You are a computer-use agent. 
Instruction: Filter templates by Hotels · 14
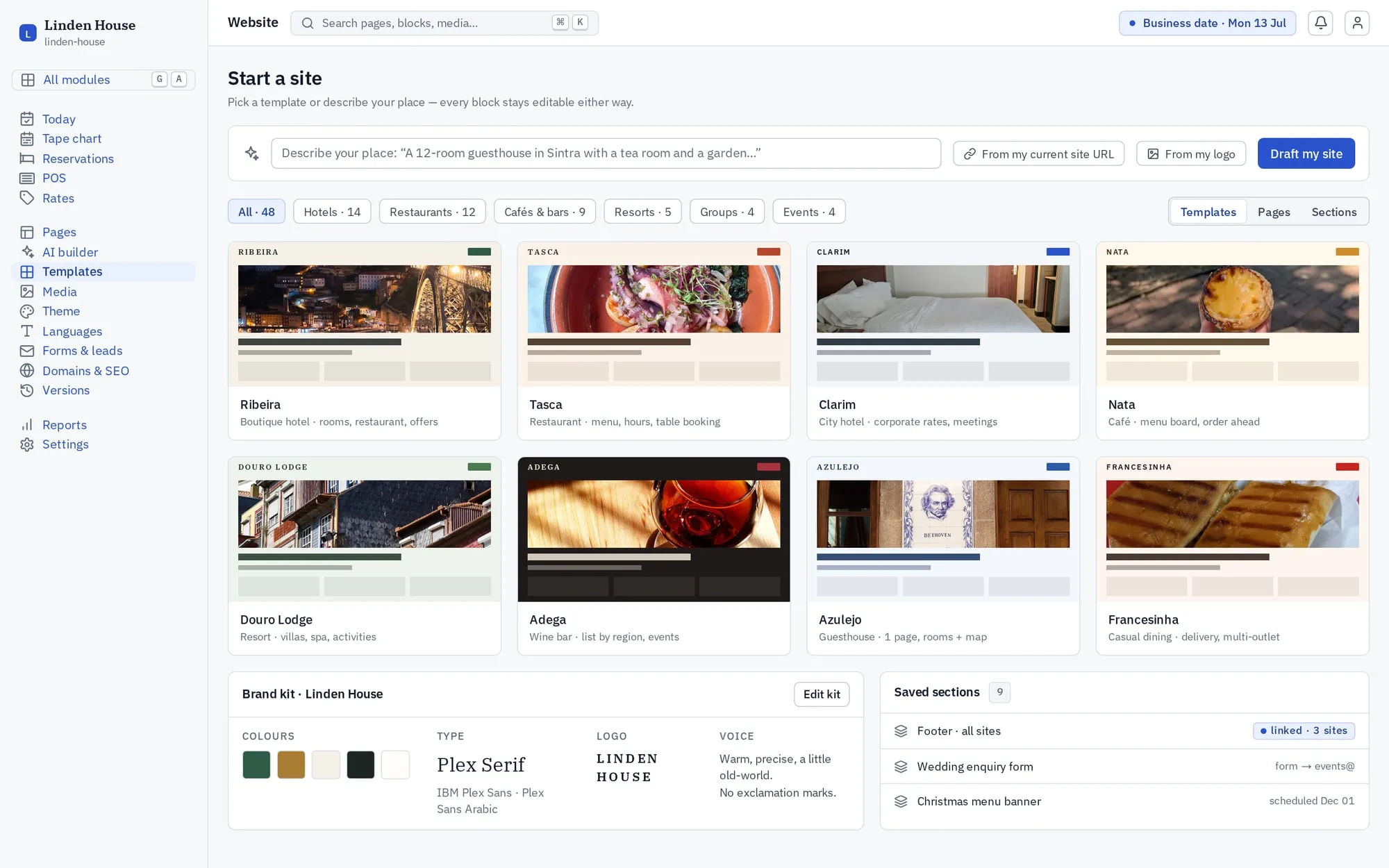coord(332,212)
